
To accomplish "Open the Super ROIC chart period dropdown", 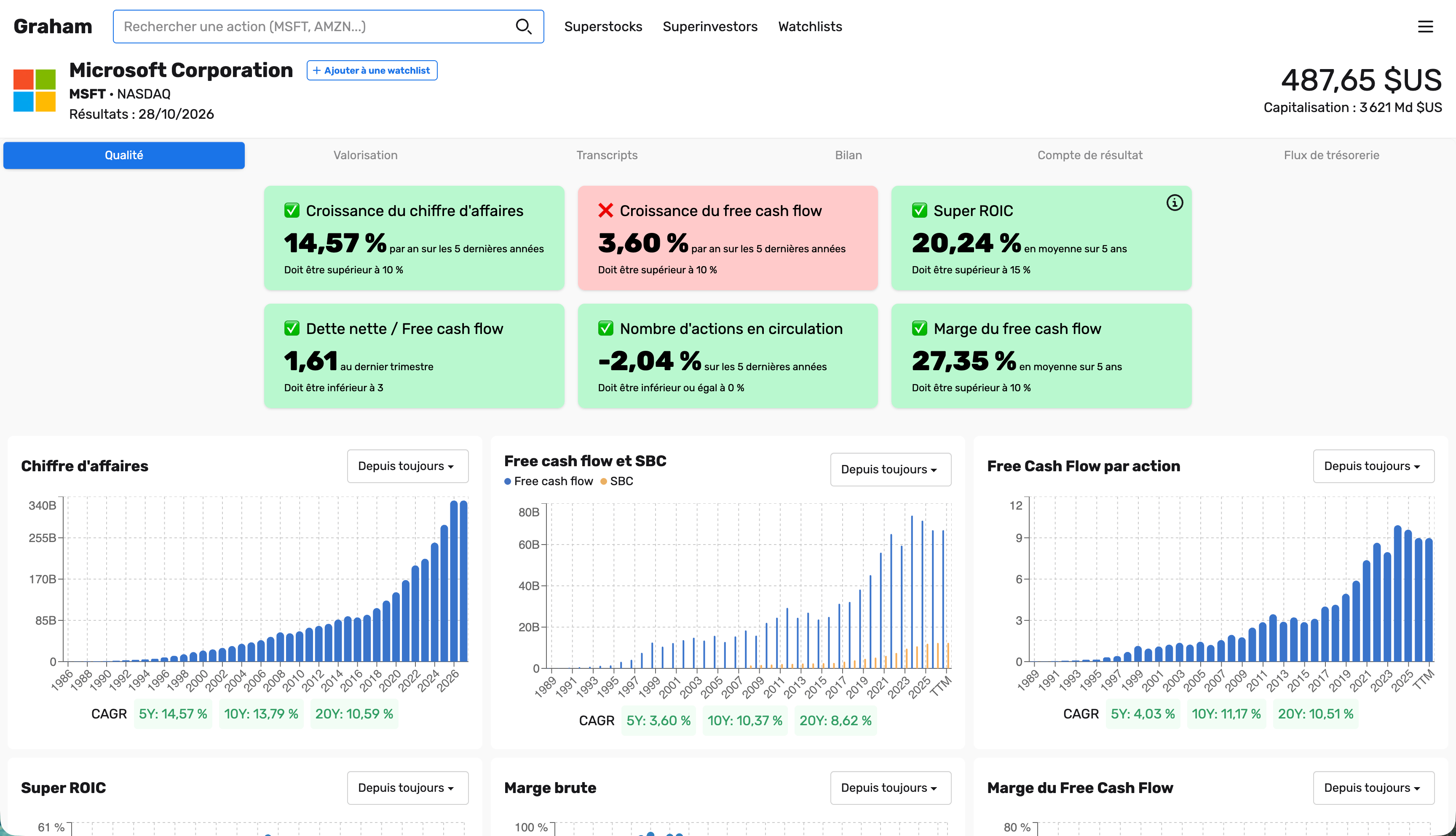I will (408, 788).
